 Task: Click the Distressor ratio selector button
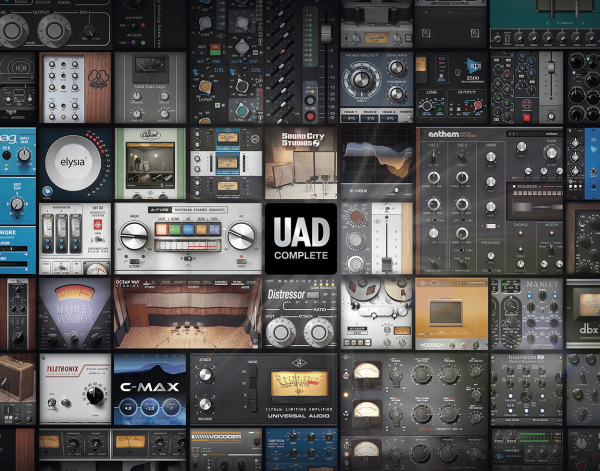[313, 295]
